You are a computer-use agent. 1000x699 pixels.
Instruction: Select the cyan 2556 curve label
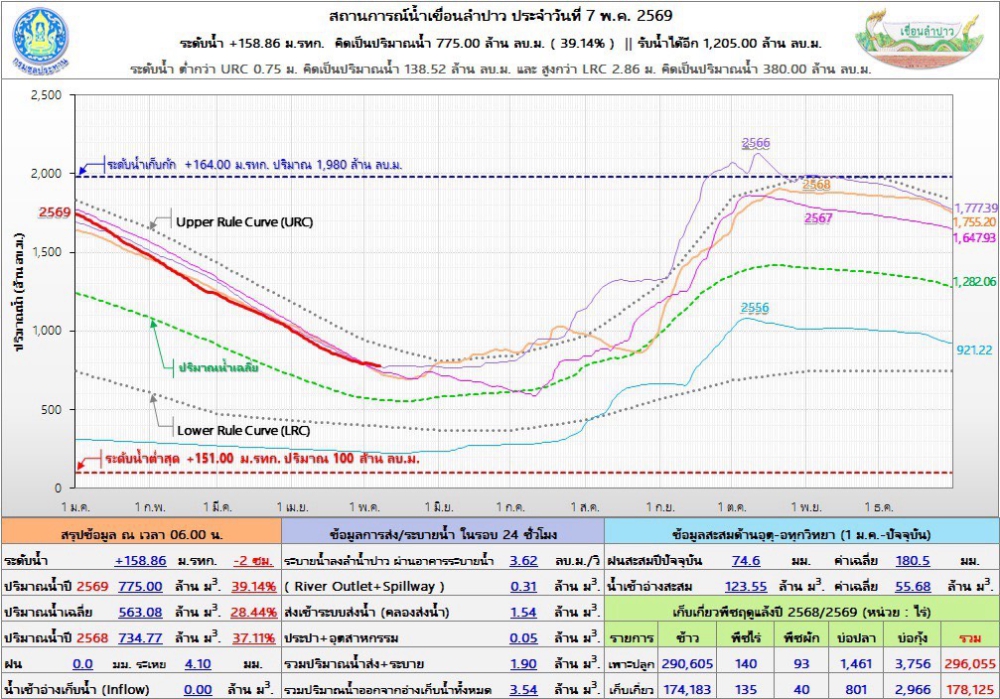[x=754, y=308]
